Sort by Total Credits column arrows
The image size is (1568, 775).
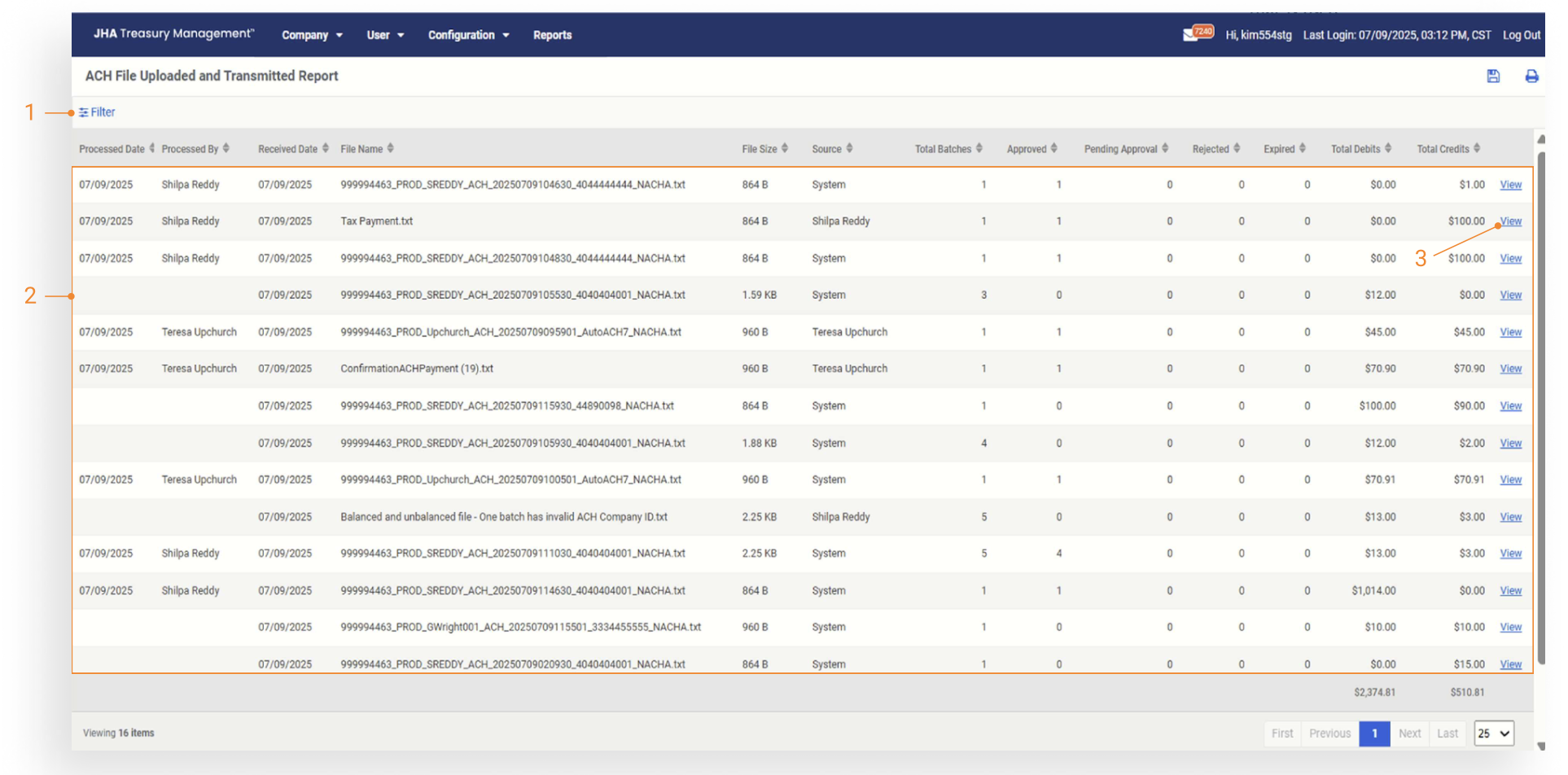click(1476, 148)
